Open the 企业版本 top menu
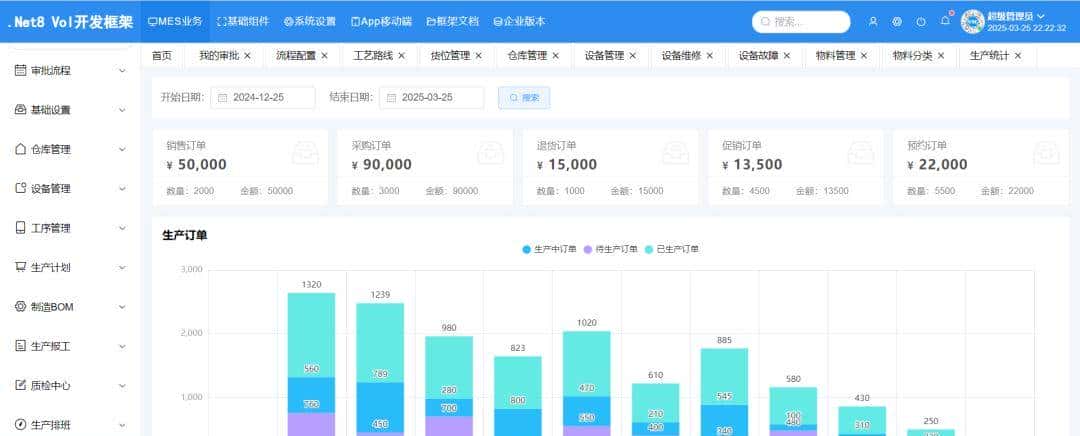 pyautogui.click(x=519, y=21)
